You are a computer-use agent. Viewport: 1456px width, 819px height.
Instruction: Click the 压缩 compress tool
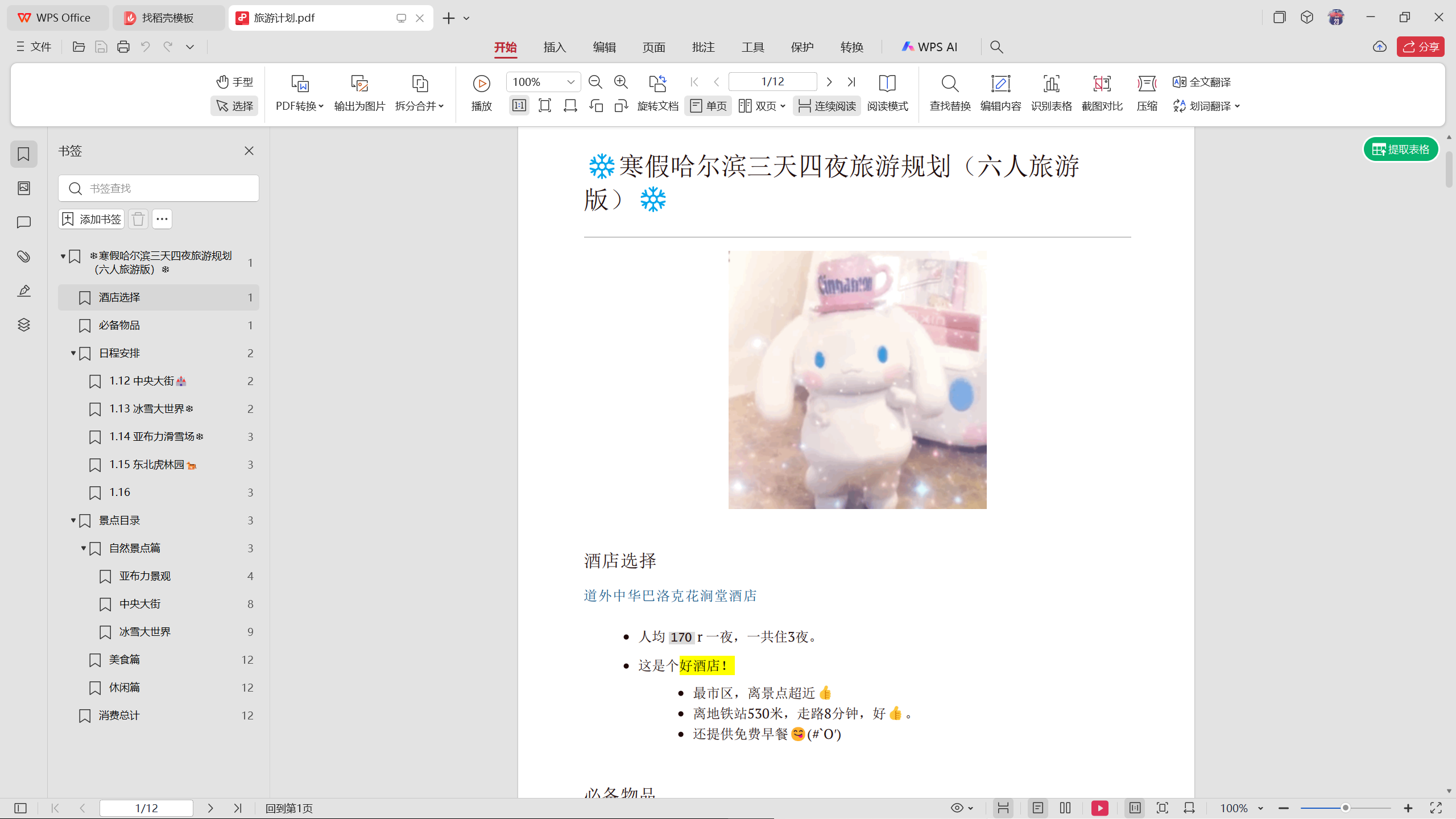click(1147, 93)
